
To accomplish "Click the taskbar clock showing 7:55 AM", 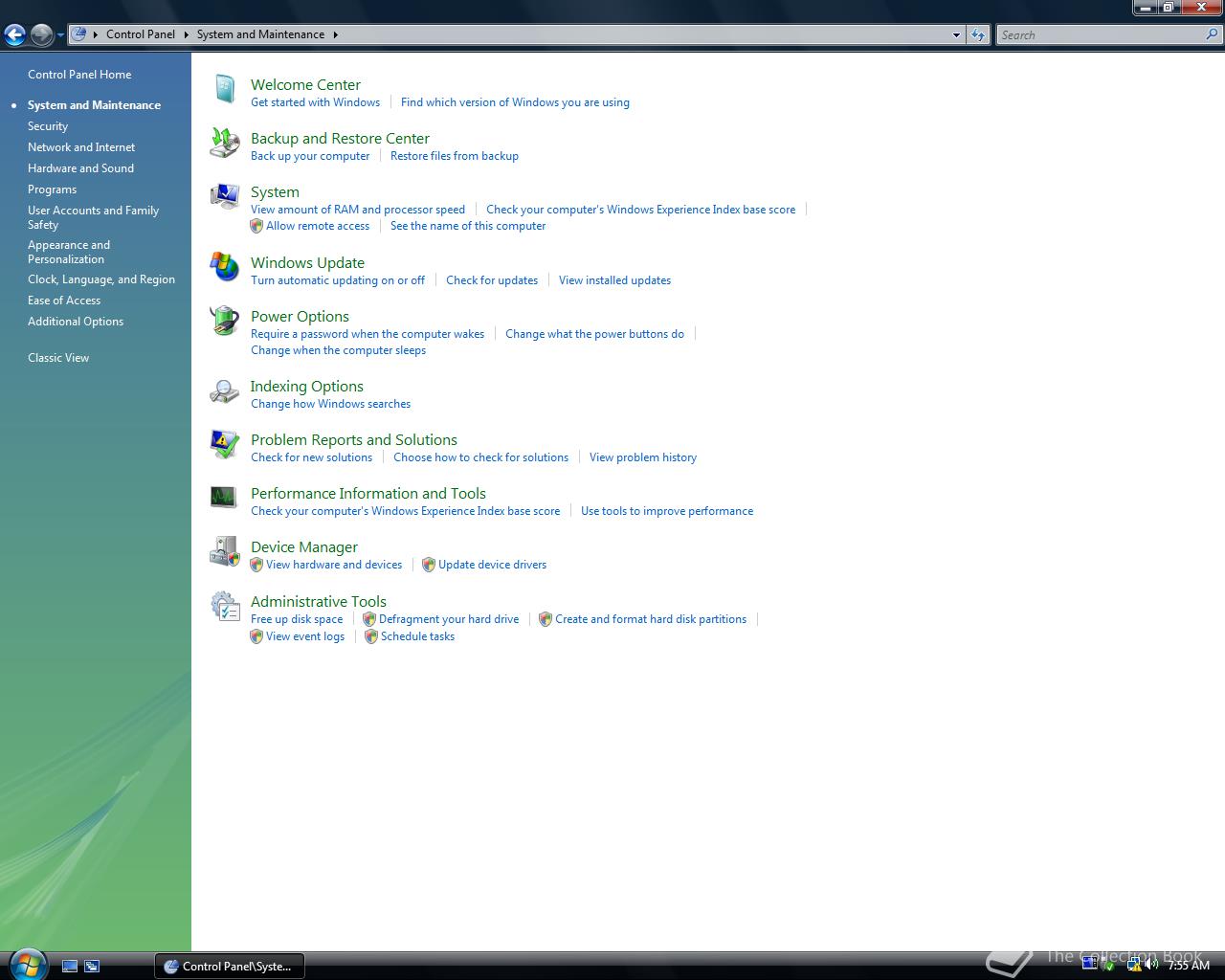I will pos(1189,965).
